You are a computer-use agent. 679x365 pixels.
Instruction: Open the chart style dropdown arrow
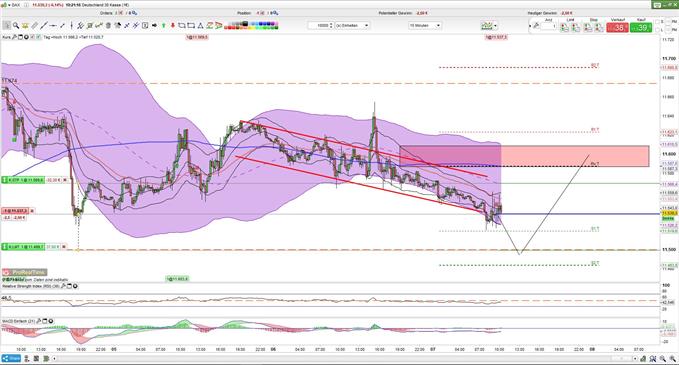(495, 26)
